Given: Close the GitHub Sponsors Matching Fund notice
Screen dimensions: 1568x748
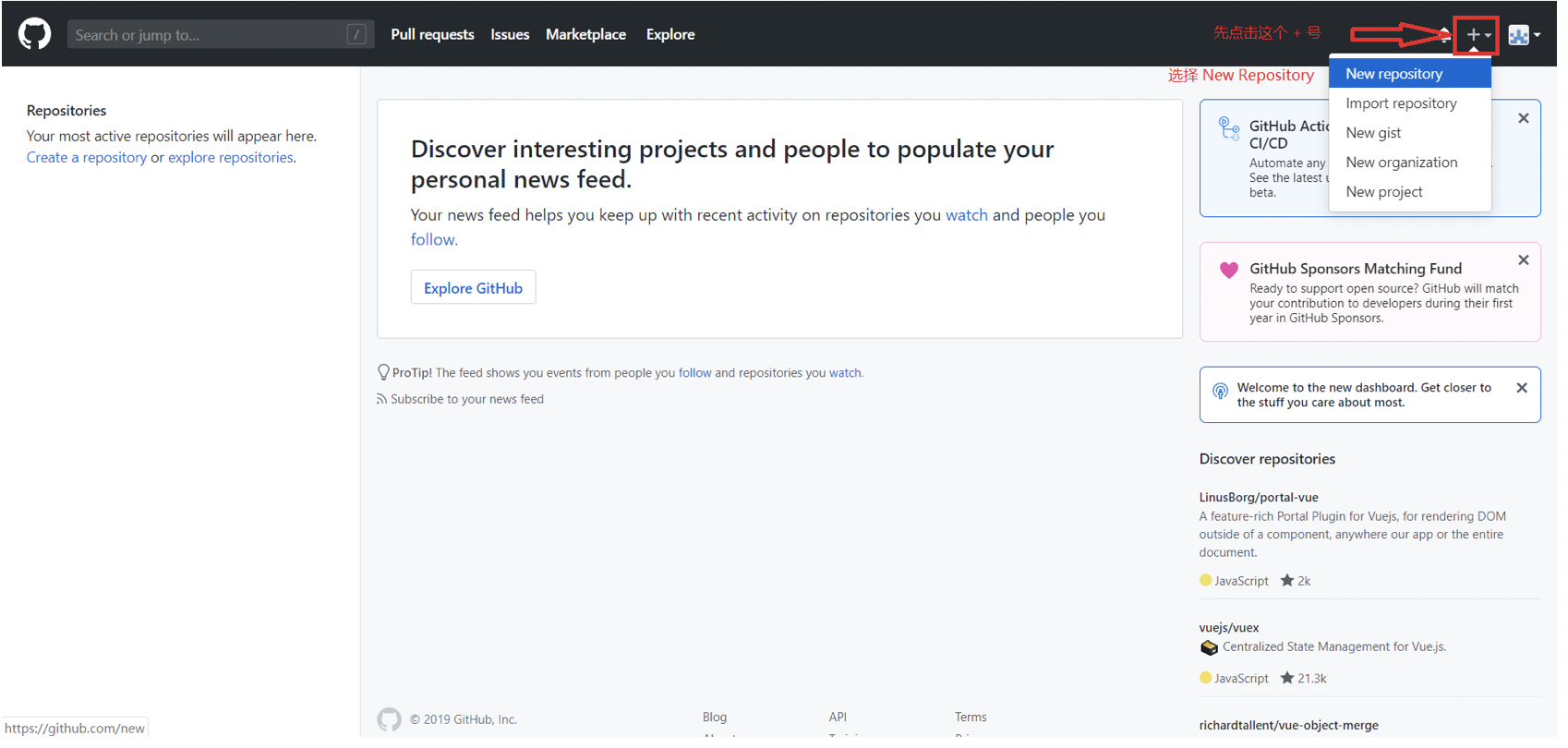Looking at the screenshot, I should point(1524,260).
